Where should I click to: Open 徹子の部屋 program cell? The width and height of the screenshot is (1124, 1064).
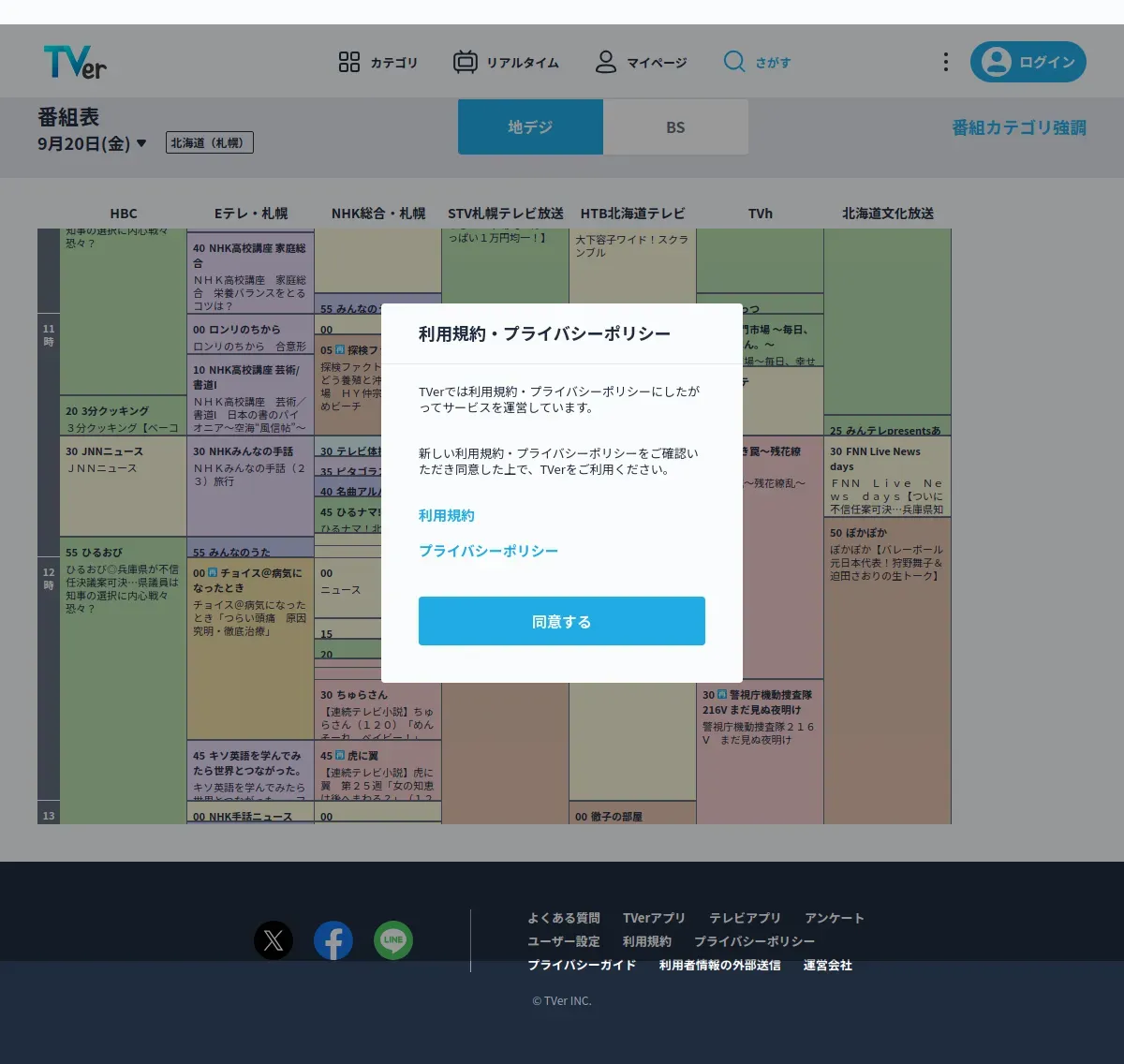(x=633, y=813)
